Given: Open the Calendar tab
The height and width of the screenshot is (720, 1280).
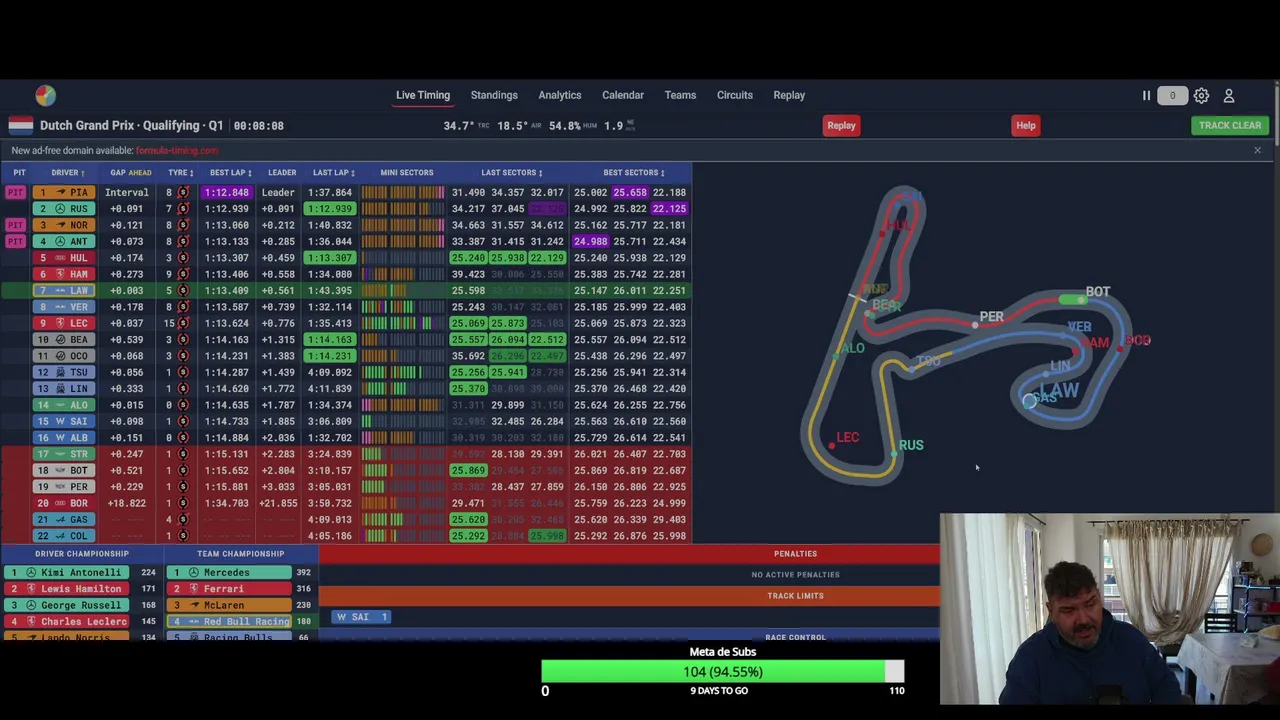Looking at the screenshot, I should (x=623, y=95).
